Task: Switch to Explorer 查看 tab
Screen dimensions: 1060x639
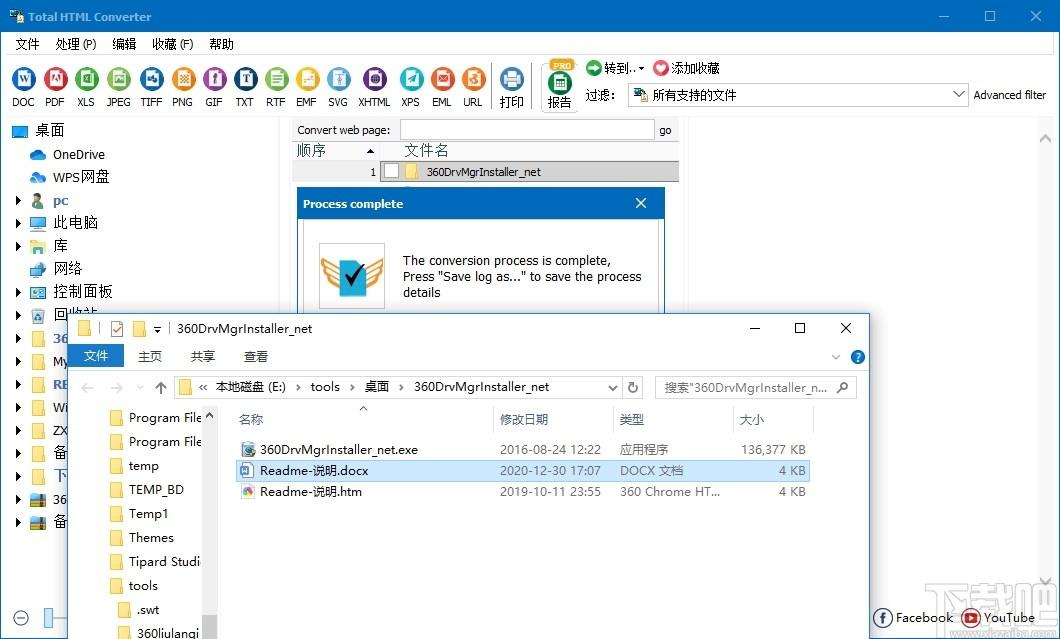Action: click(x=256, y=356)
